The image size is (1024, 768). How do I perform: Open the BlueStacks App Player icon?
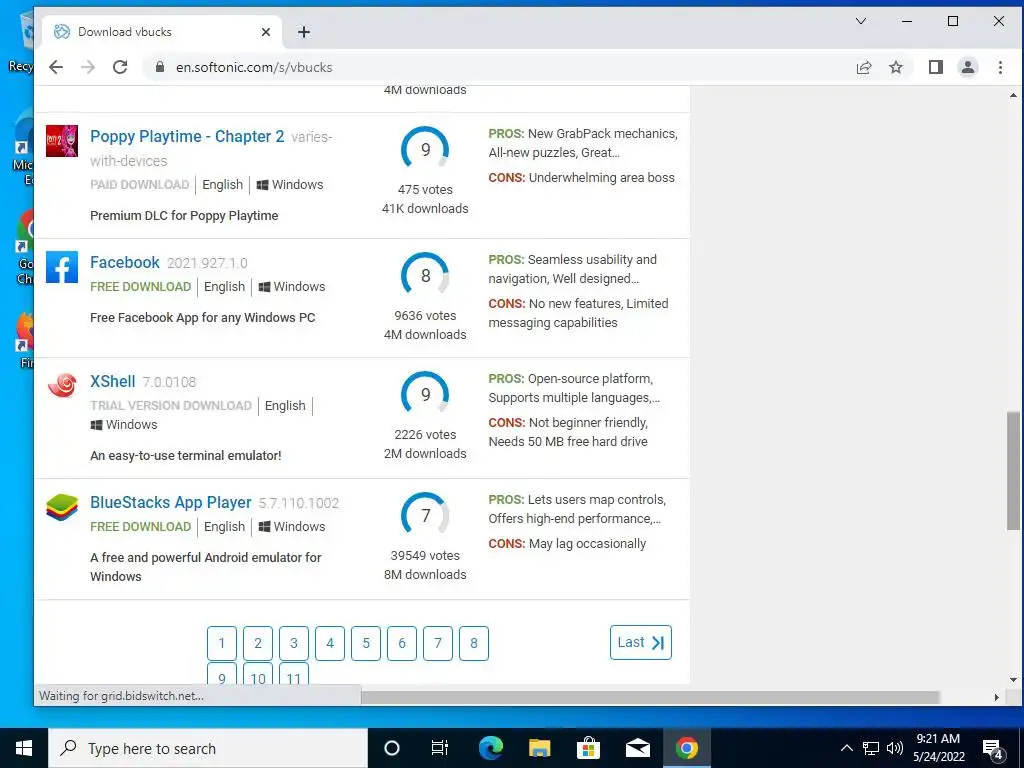pos(62,507)
